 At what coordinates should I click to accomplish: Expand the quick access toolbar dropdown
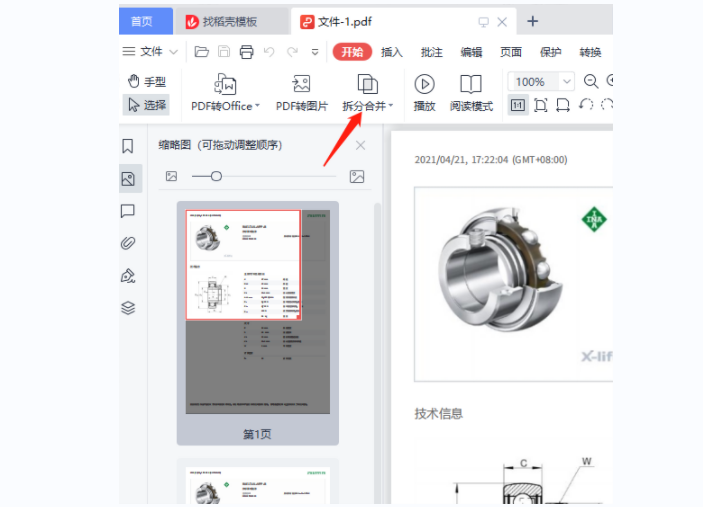pyautogui.click(x=315, y=52)
